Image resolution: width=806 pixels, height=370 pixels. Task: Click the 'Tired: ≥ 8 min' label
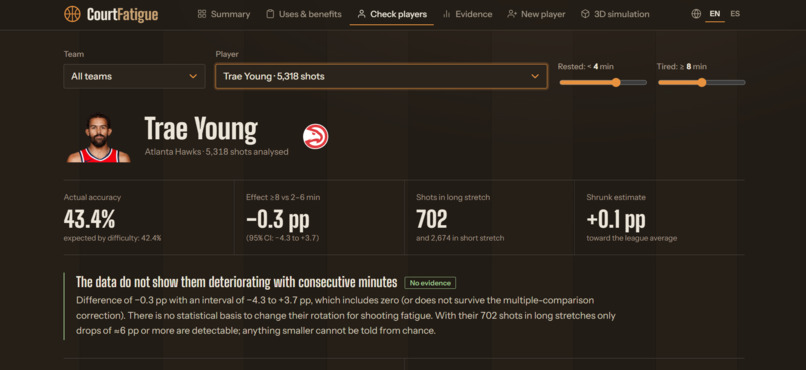tap(682, 67)
